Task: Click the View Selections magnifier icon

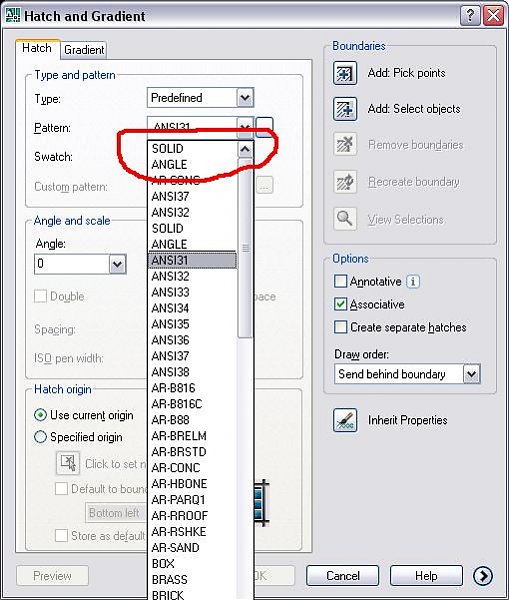Action: tap(345, 219)
